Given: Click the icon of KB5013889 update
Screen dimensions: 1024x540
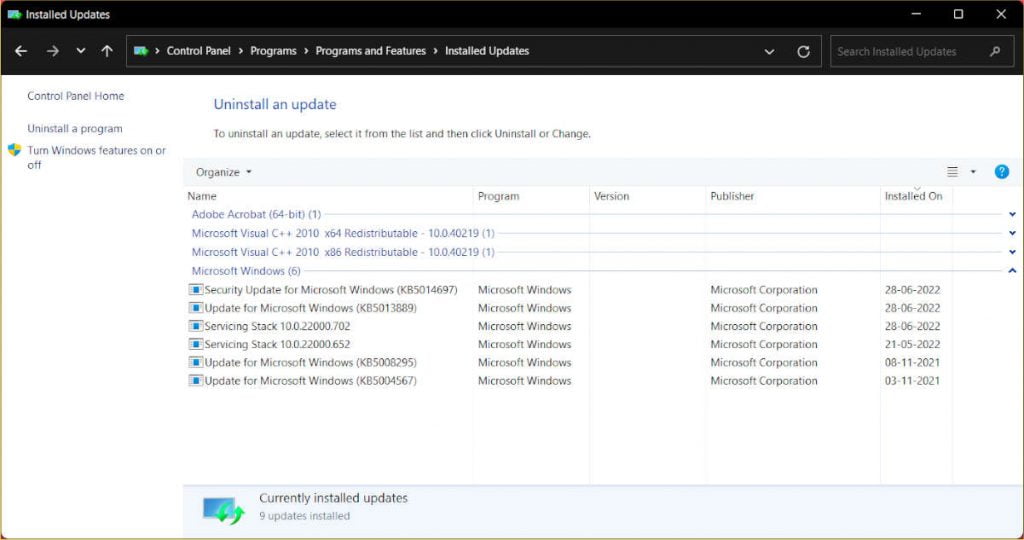Looking at the screenshot, I should tap(195, 308).
